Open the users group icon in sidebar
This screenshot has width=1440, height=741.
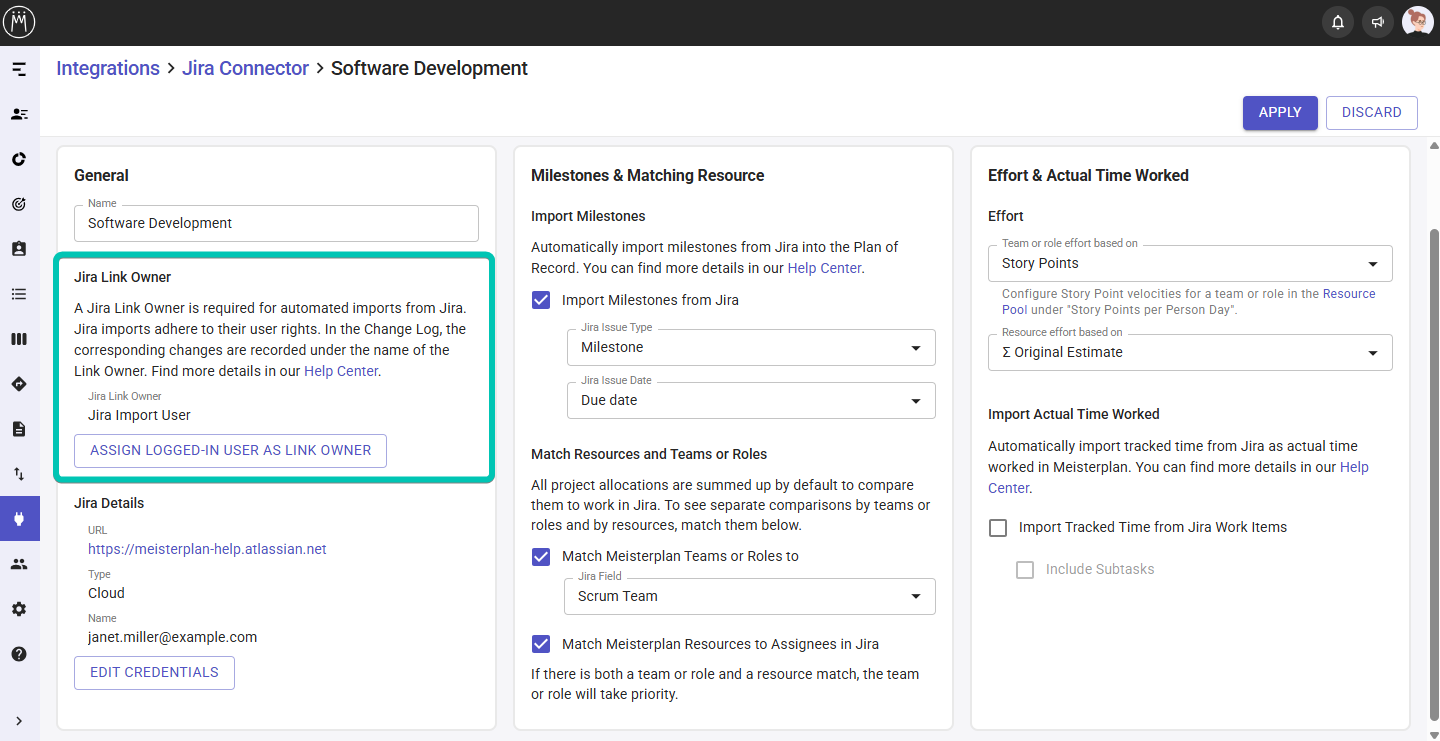pos(19,564)
